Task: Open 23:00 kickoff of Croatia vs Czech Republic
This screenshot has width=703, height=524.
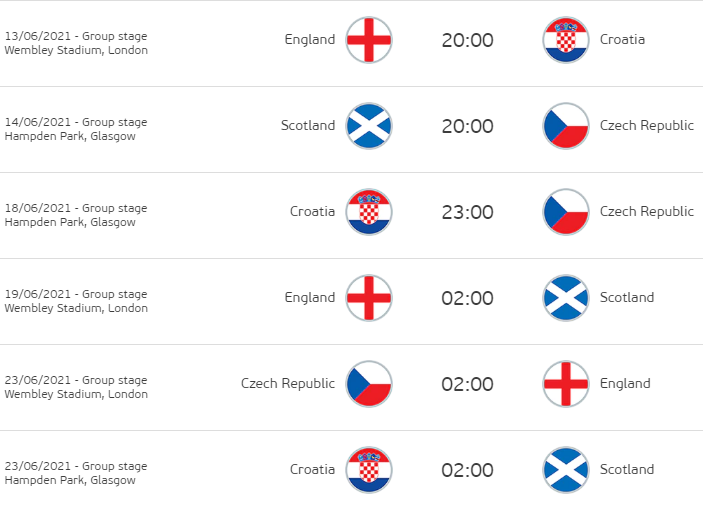Action: pyautogui.click(x=467, y=212)
